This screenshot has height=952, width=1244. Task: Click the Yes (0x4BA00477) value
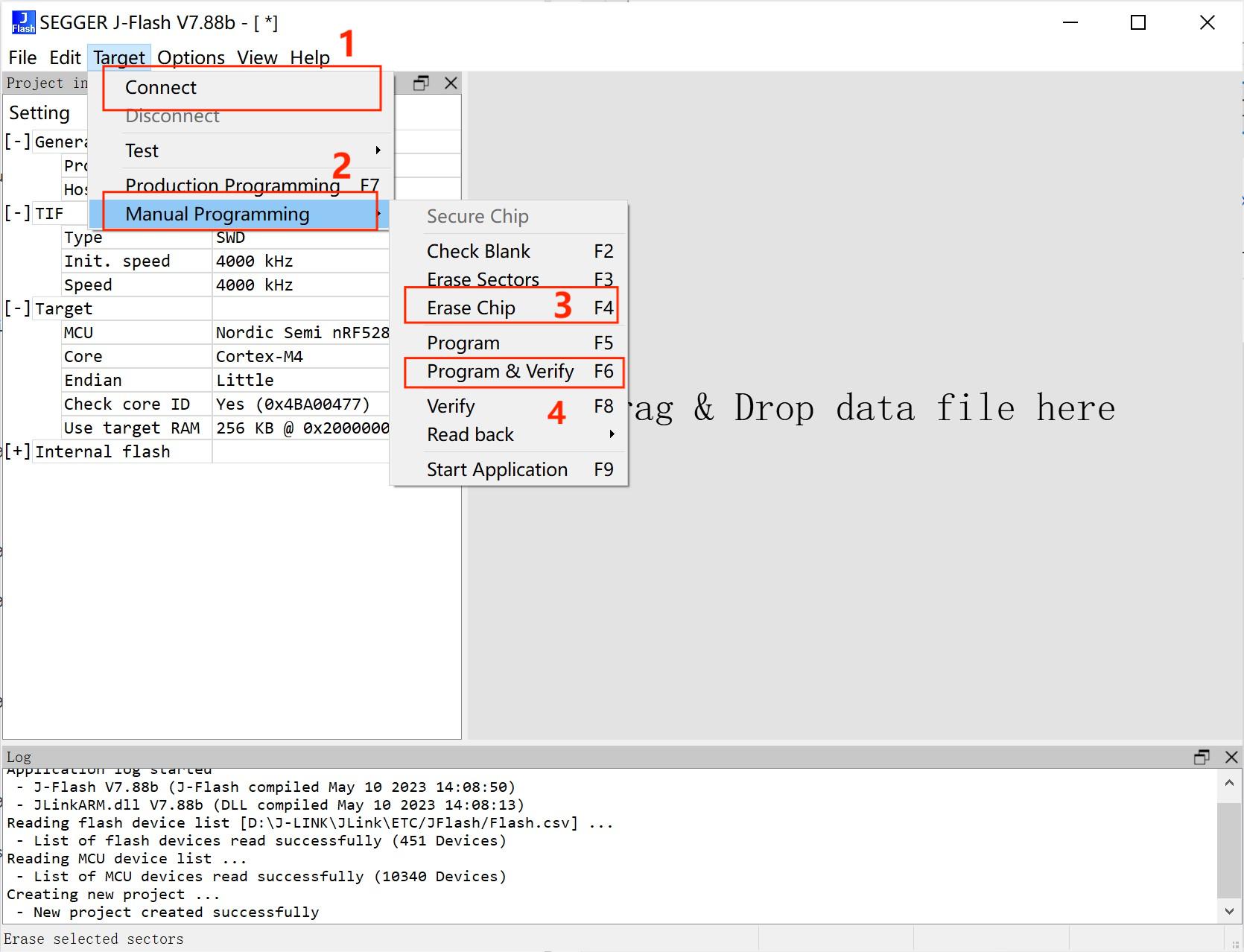[x=293, y=404]
